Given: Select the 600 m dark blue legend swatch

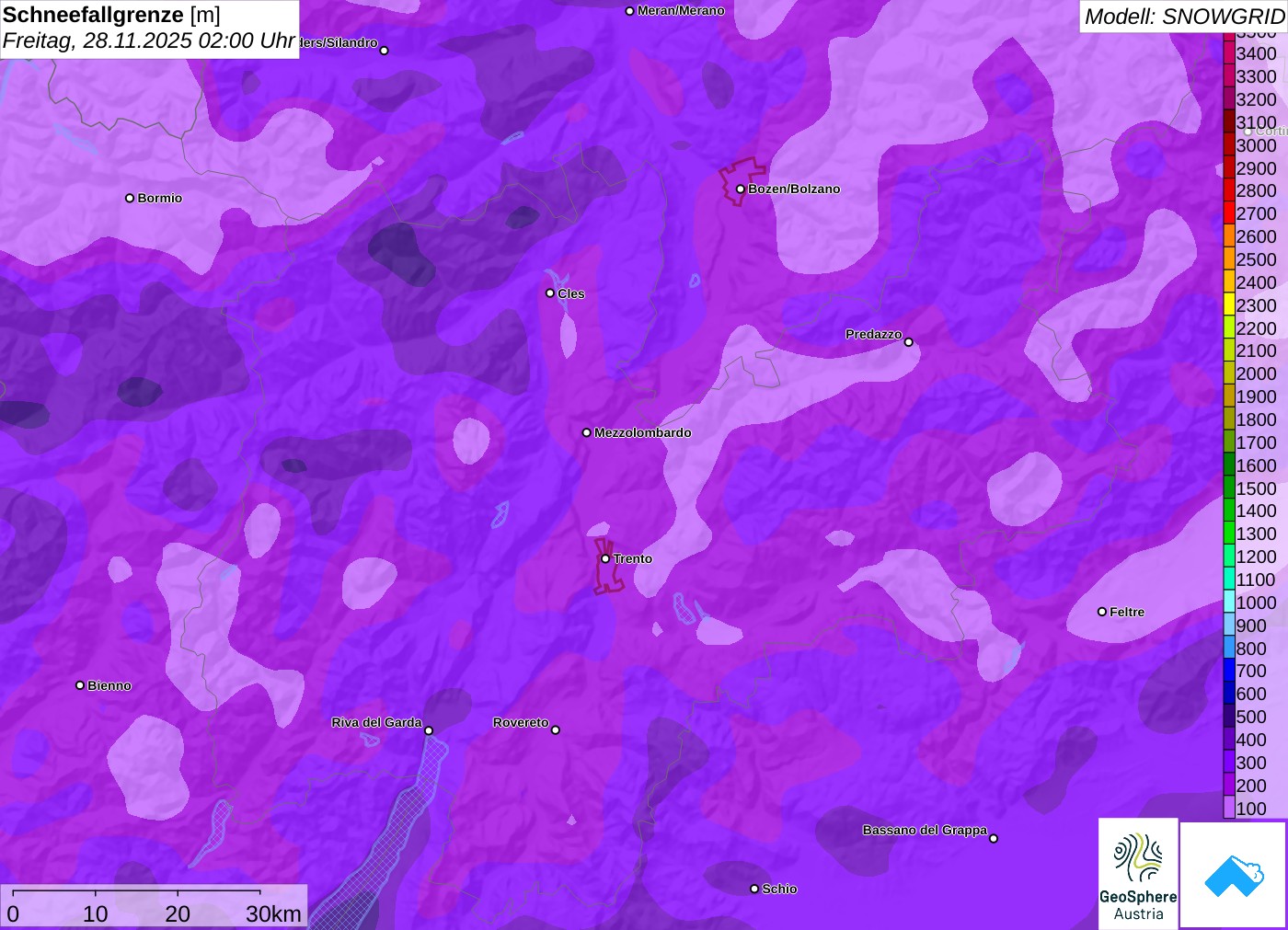Looking at the screenshot, I should click(1229, 694).
